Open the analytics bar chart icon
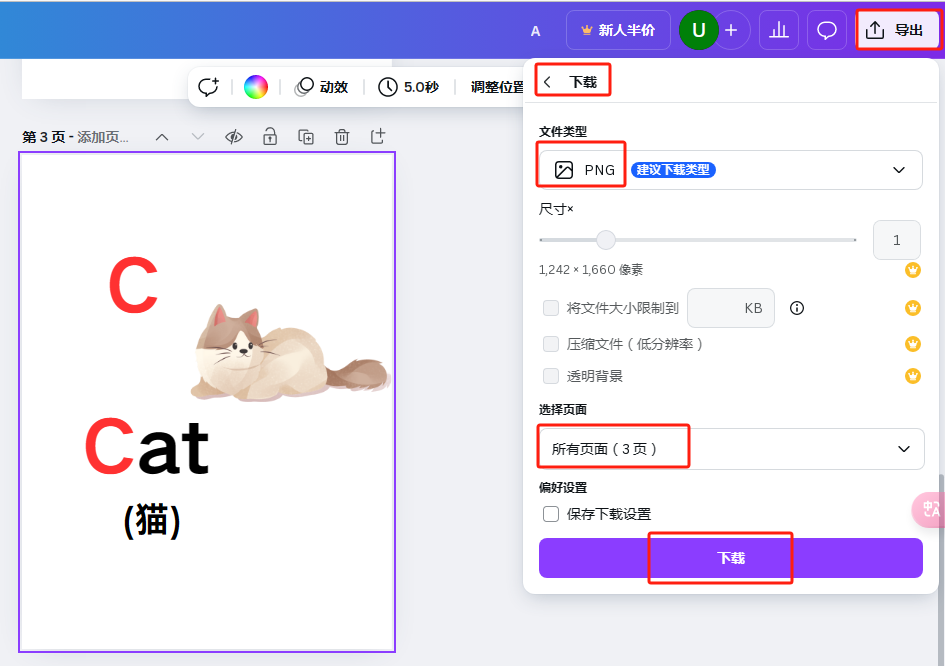 coord(779,30)
